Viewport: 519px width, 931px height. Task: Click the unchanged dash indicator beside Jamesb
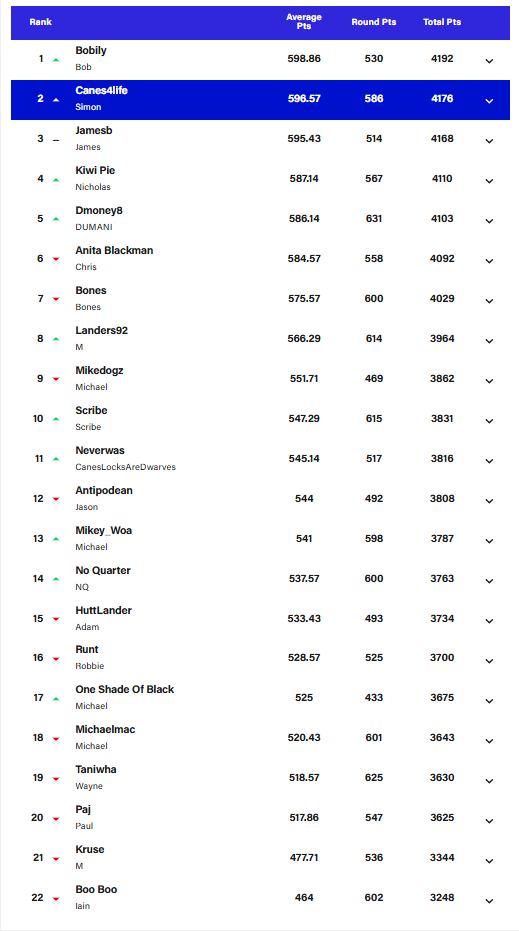56,140
